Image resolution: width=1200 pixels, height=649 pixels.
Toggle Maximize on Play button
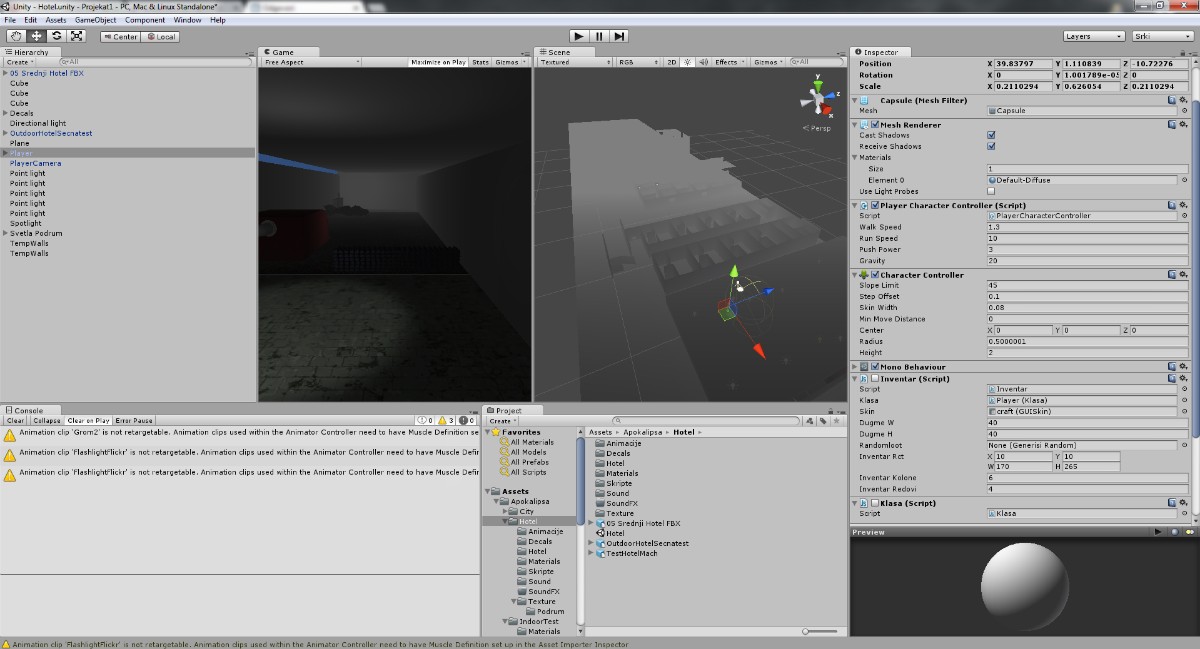click(x=438, y=62)
